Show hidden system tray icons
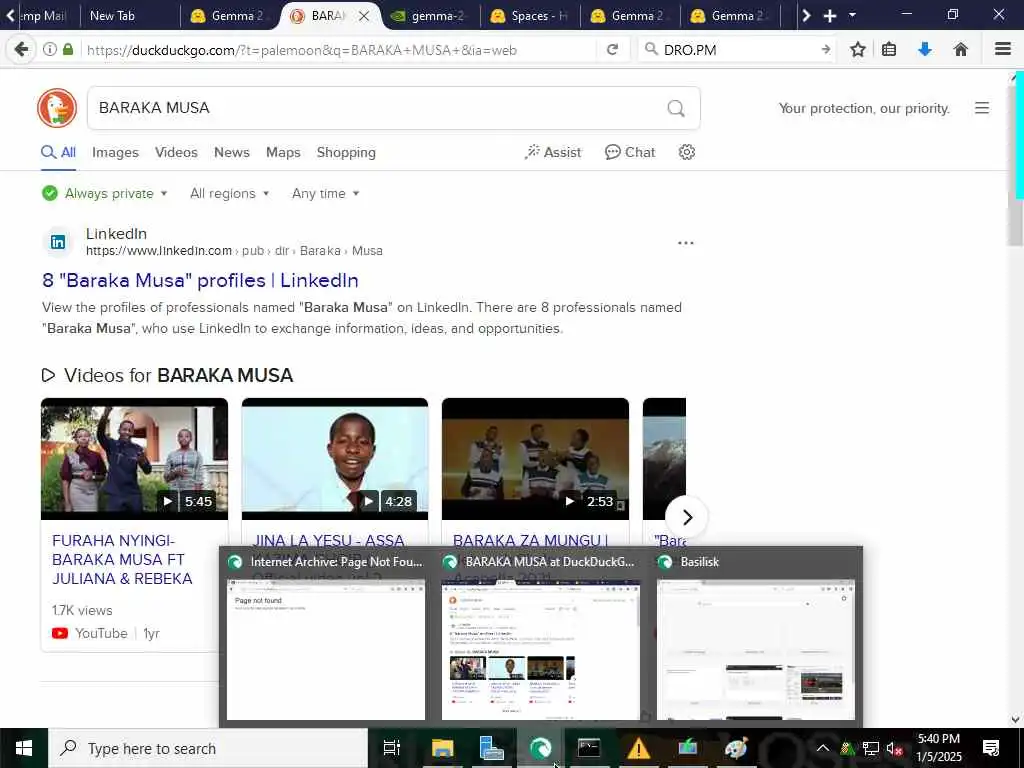This screenshot has height=768, width=1024. point(823,748)
